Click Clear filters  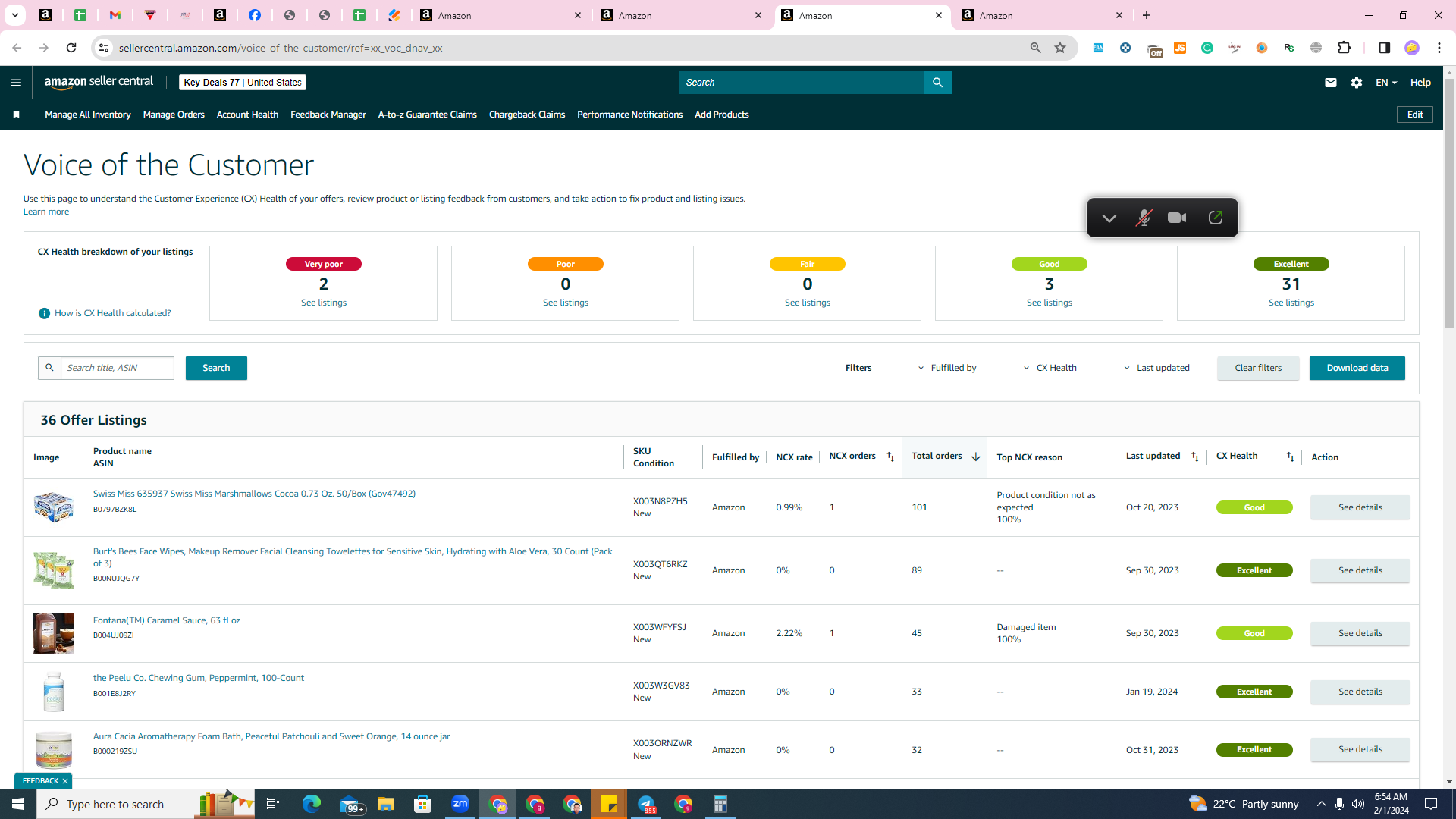tap(1258, 368)
